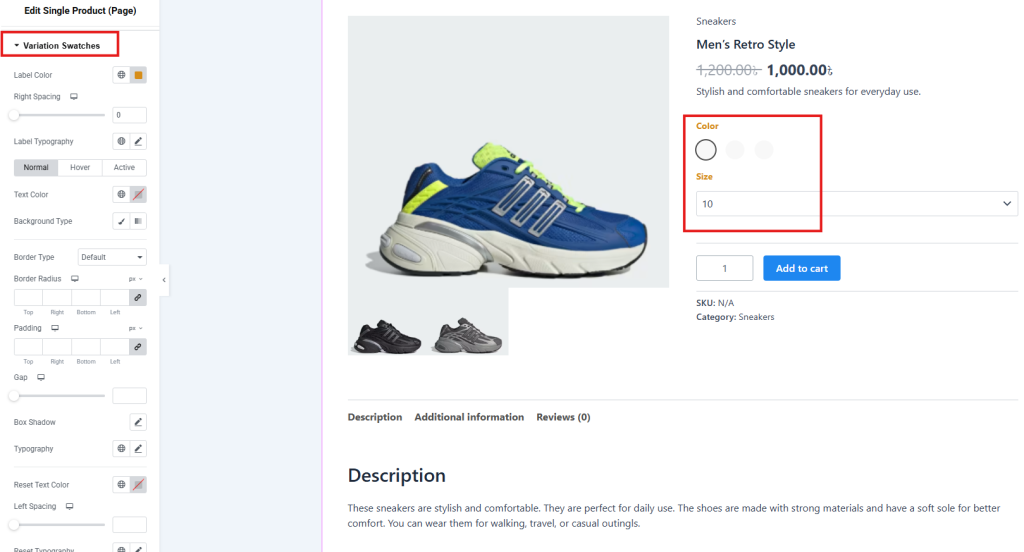This screenshot has width=1024, height=552.
Task: Toggle link values for Border Radius
Action: pos(138,298)
